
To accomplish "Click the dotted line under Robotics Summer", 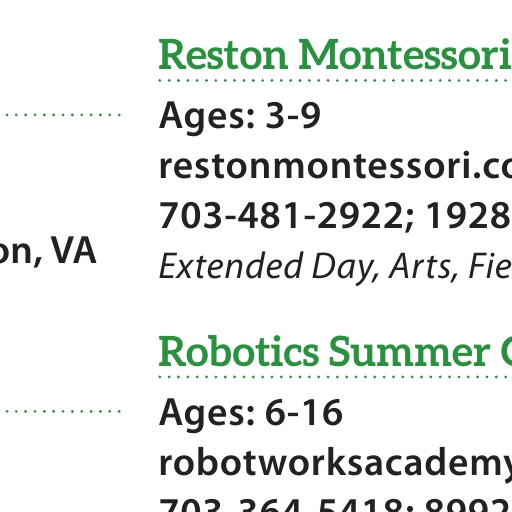I will pyautogui.click(x=335, y=377).
